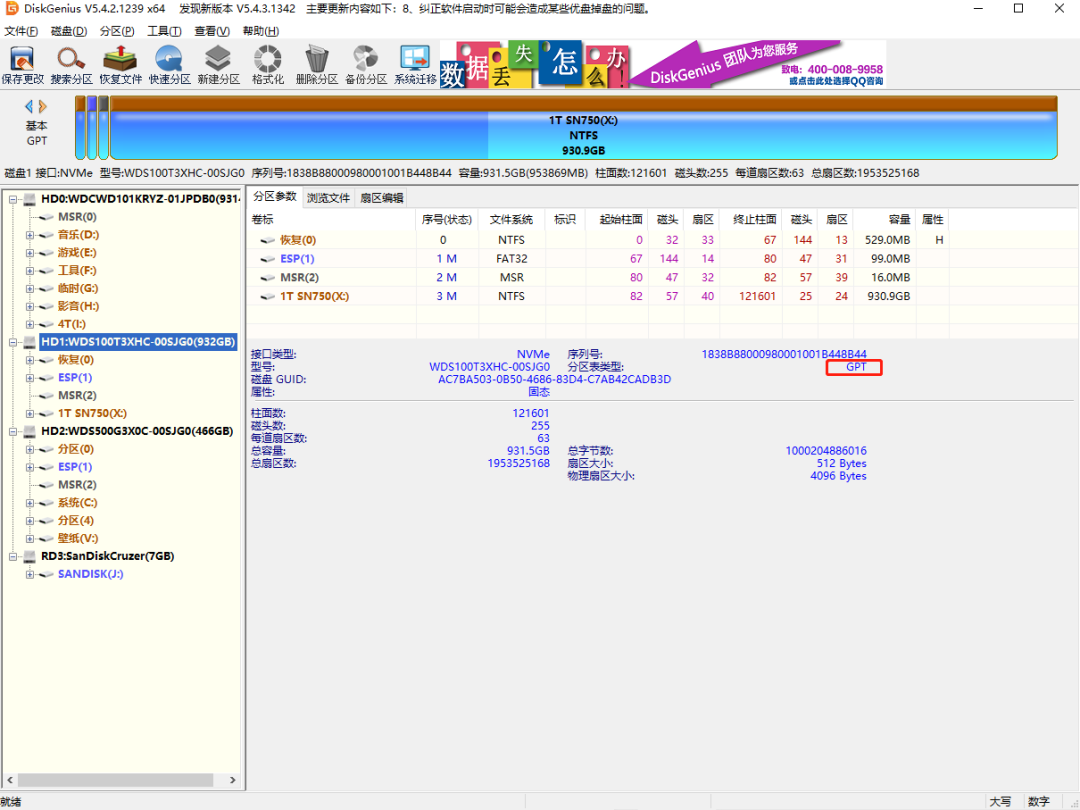Image resolution: width=1080 pixels, height=810 pixels.
Task: Select 1T SN750(X:) in the disk tree
Action: click(x=92, y=413)
